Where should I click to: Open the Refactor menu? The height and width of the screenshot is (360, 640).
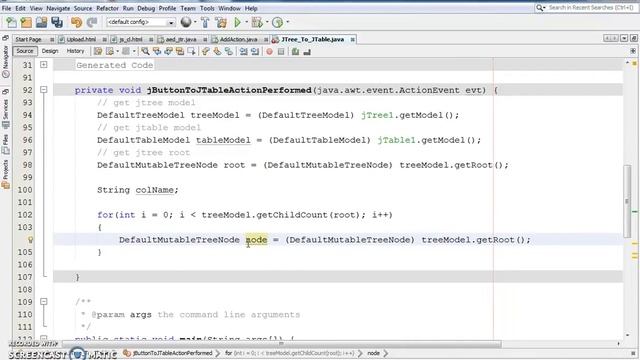(107, 8)
